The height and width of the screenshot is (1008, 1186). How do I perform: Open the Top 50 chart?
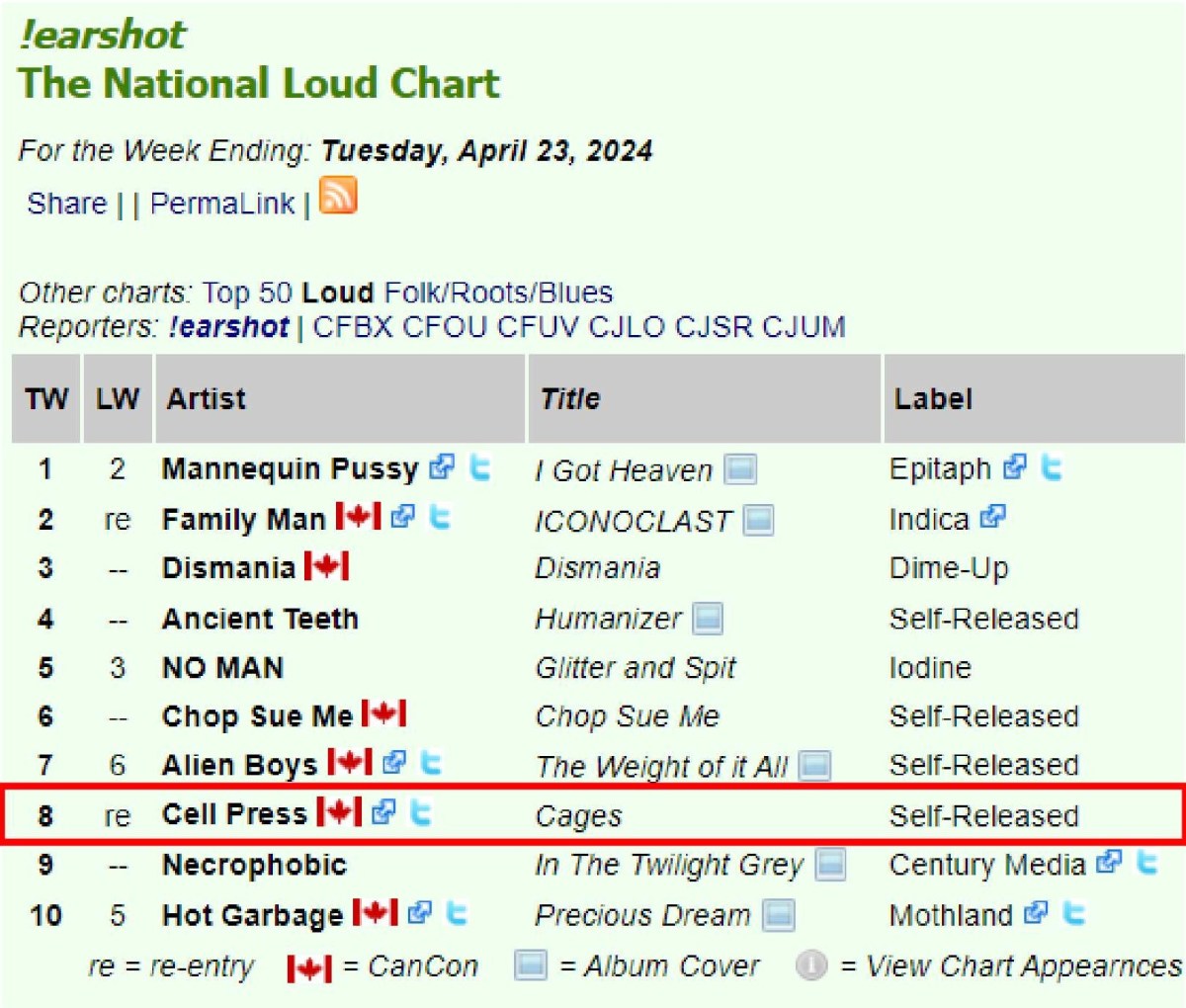pyautogui.click(x=246, y=293)
